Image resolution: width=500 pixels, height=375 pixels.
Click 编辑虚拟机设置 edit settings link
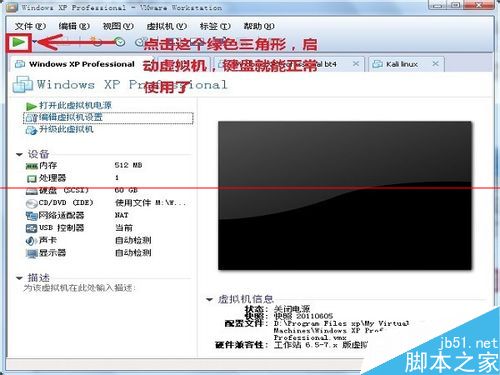[x=71, y=117]
